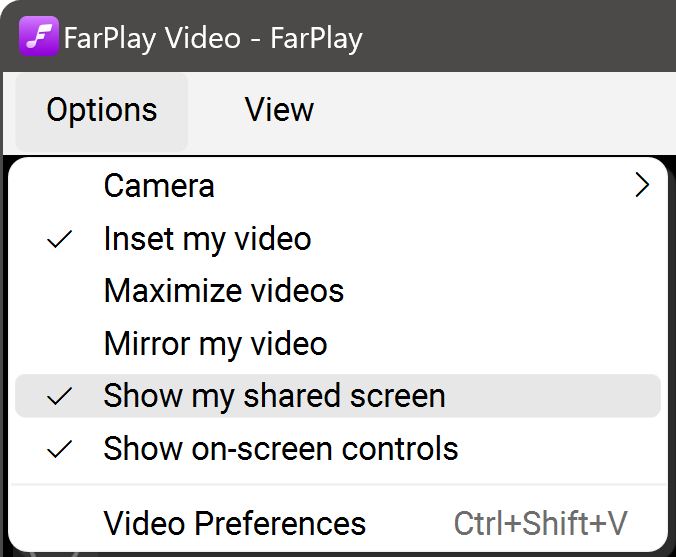Enable the Mirror my video option
The width and height of the screenshot is (676, 557).
216,344
